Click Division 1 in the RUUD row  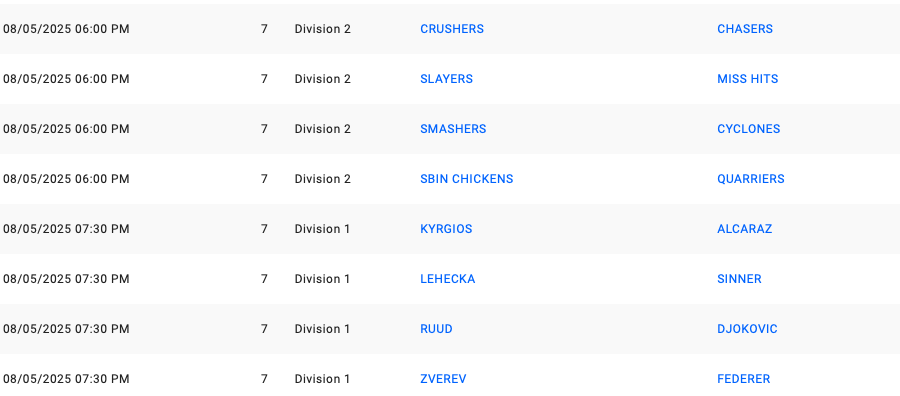tap(322, 328)
